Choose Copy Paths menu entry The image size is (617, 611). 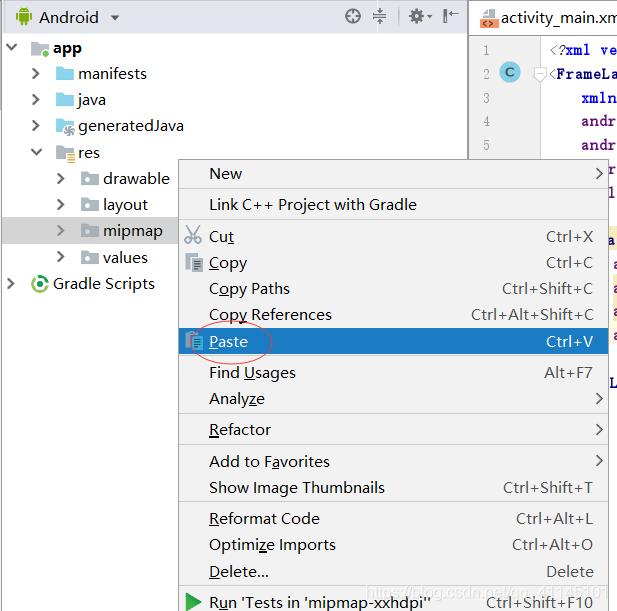click(x=393, y=289)
